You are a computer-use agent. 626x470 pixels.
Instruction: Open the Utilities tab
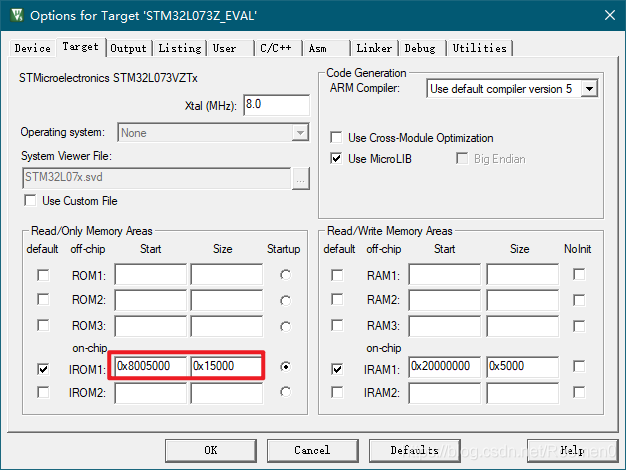479,48
